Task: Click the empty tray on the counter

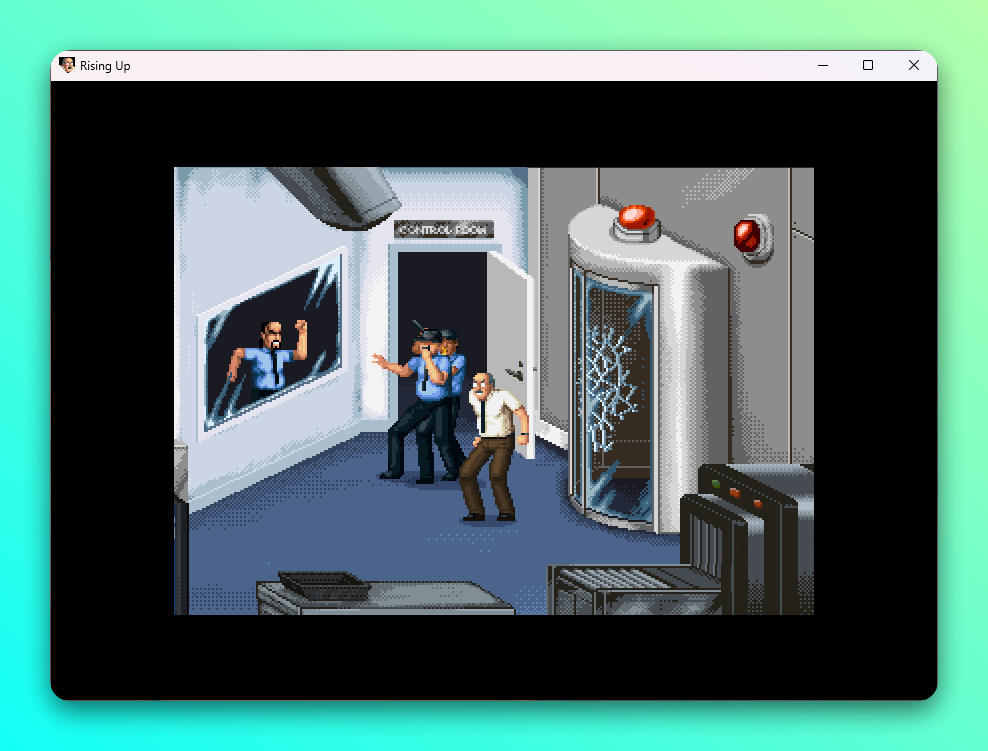Action: (322, 581)
